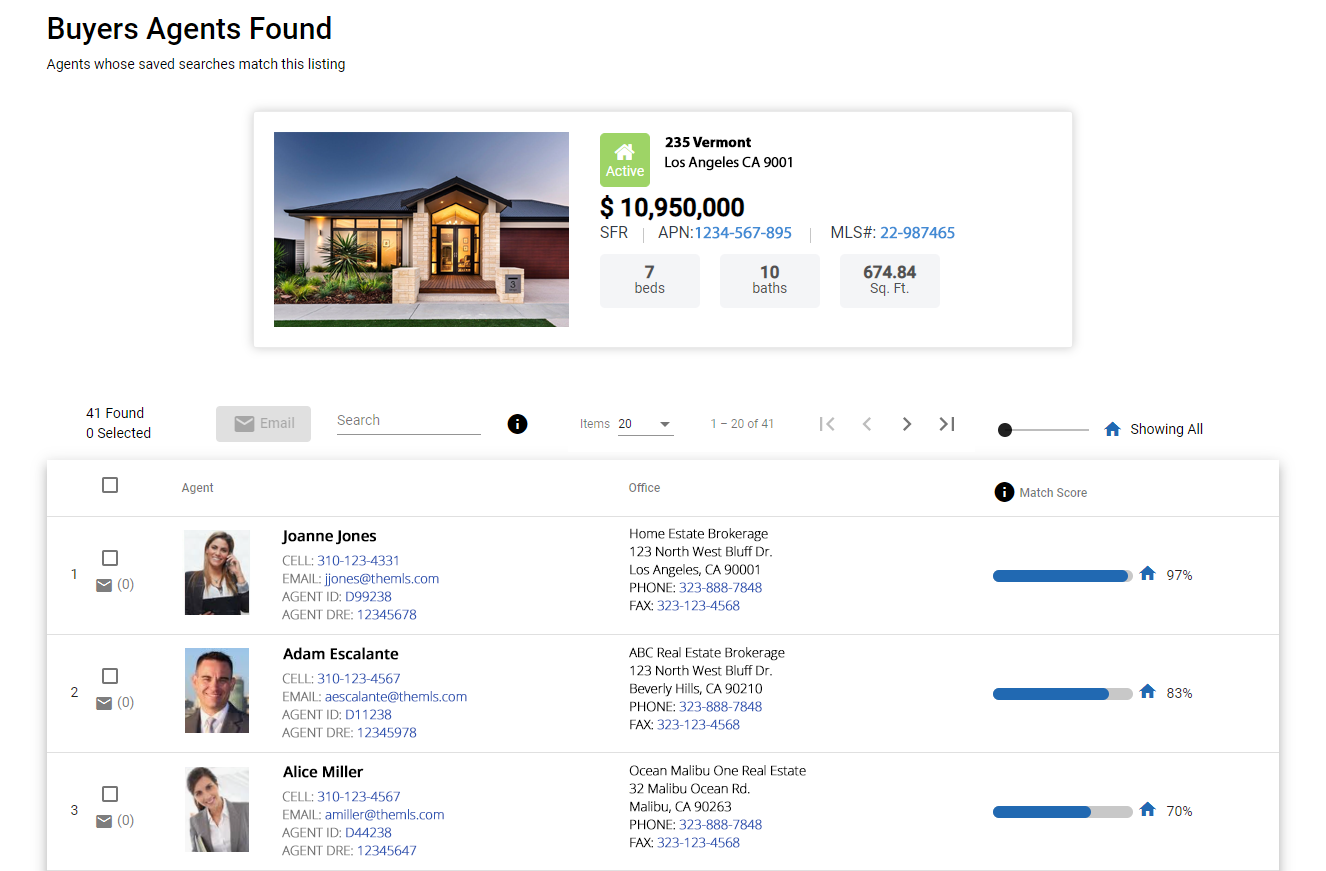Open APN link 1234-567-895

(743, 233)
